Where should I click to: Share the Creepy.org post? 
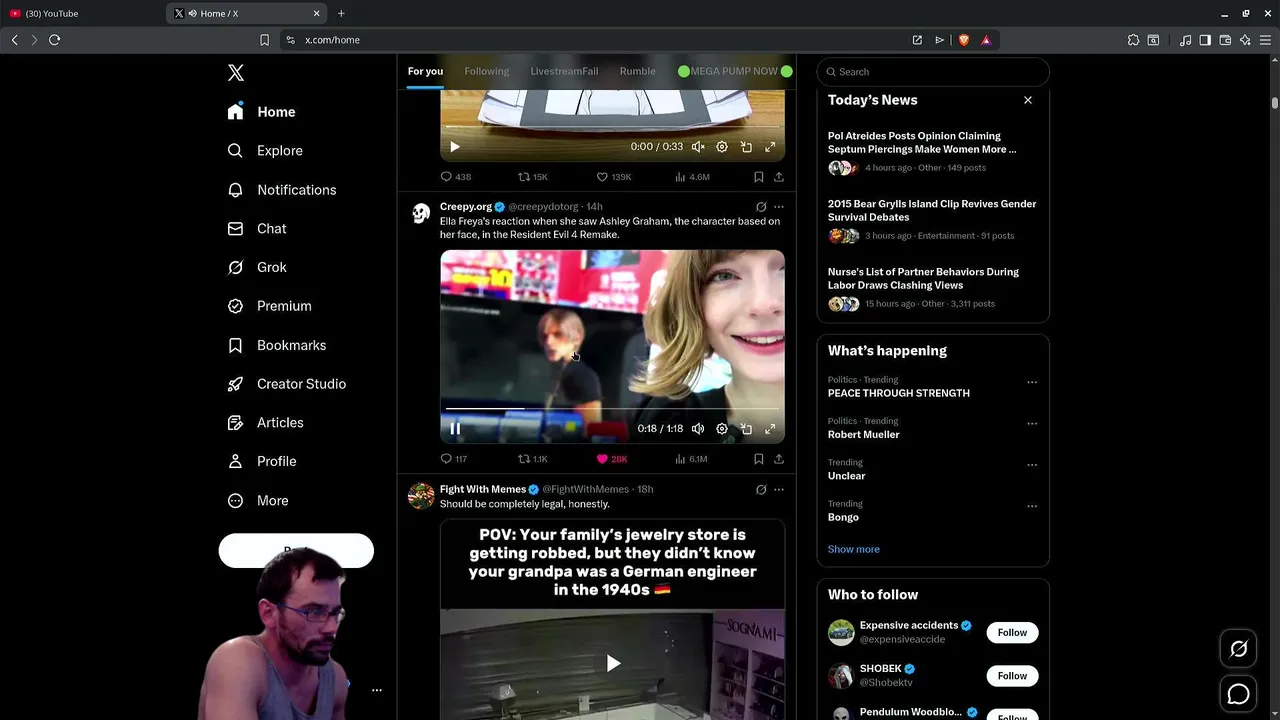[x=779, y=459]
